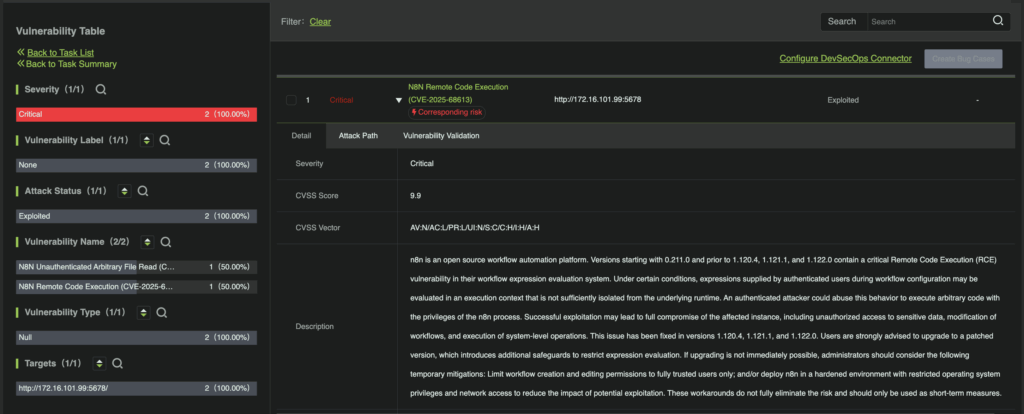The image size is (1024, 414).
Task: Toggle the sort arrows for Vulnerability Label
Action: pyautogui.click(x=147, y=140)
